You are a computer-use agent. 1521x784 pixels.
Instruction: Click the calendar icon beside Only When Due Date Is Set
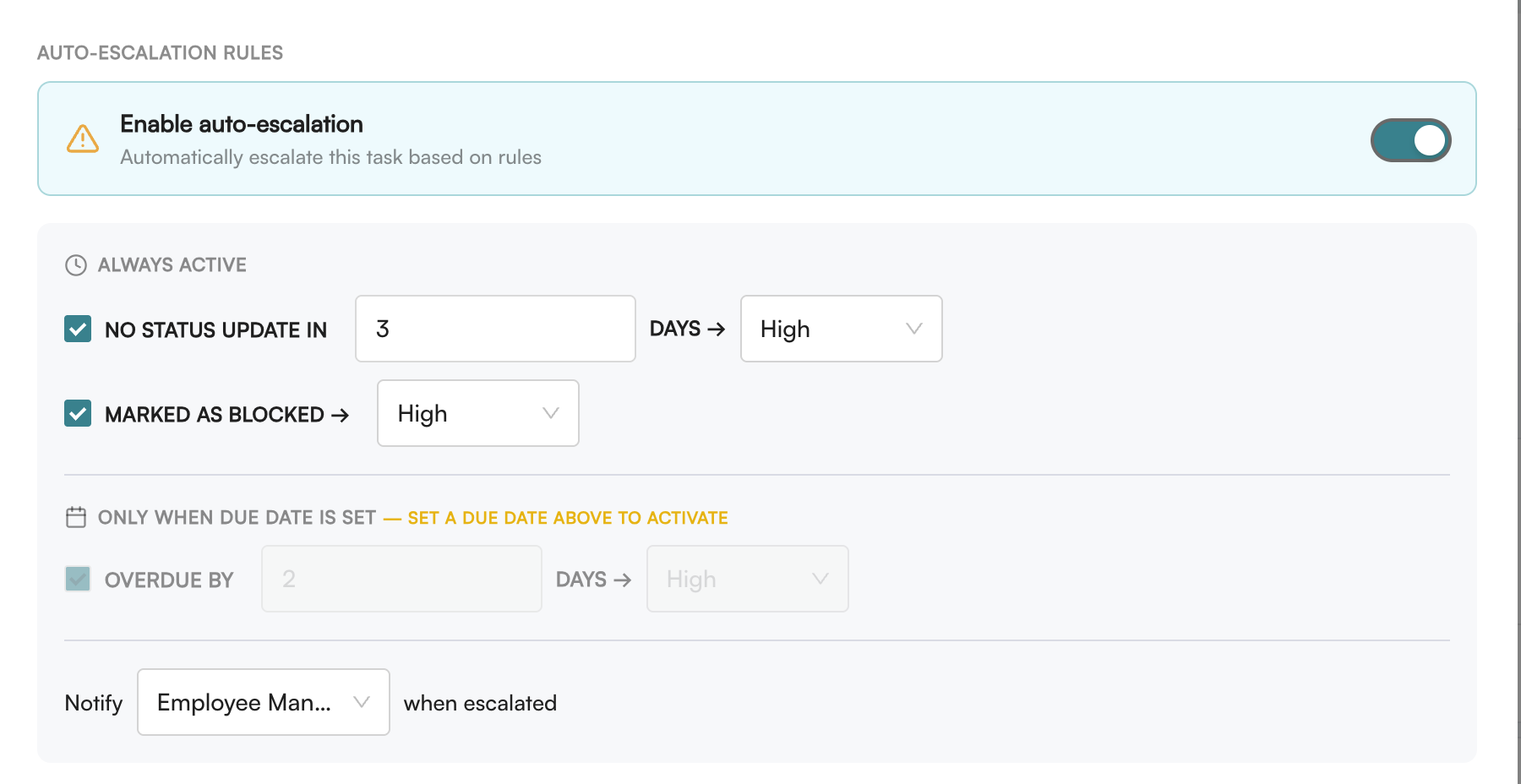[76, 517]
